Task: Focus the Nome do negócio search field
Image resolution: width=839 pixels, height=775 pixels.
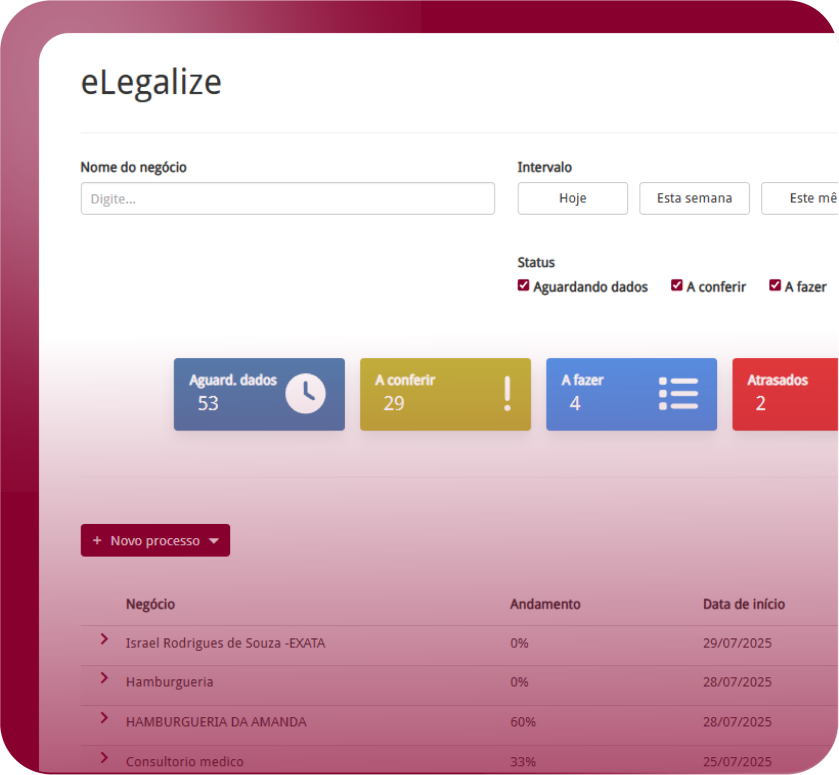Action: (x=287, y=198)
